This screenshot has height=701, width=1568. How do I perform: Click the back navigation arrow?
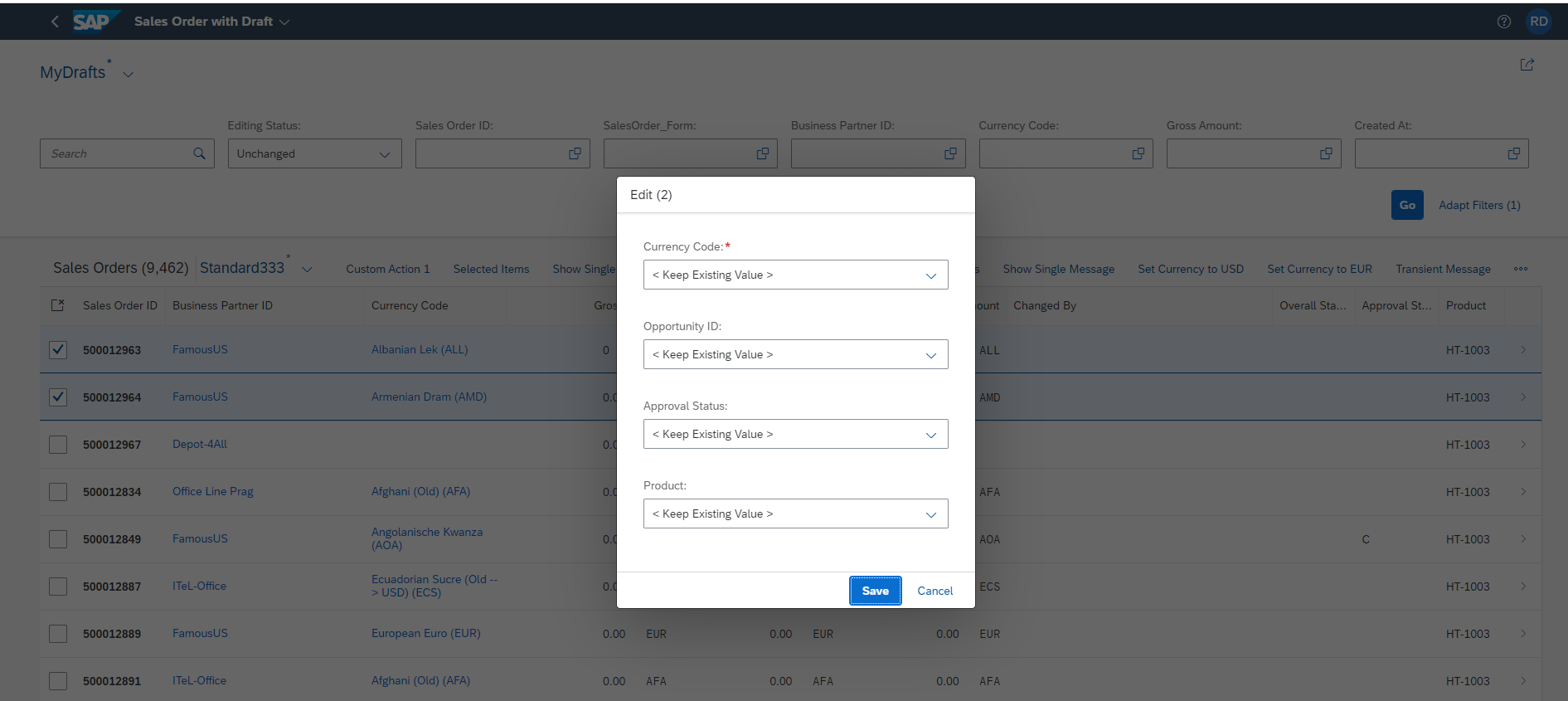point(55,22)
